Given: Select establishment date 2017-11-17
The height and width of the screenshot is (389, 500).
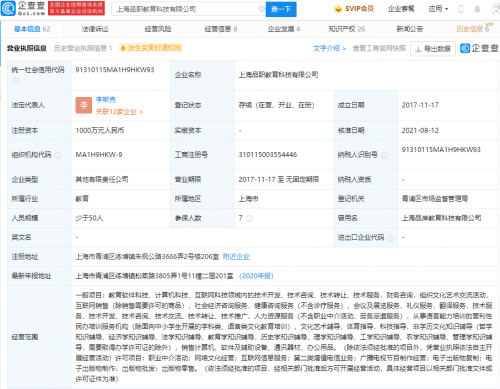Looking at the screenshot, I should 420,105.
